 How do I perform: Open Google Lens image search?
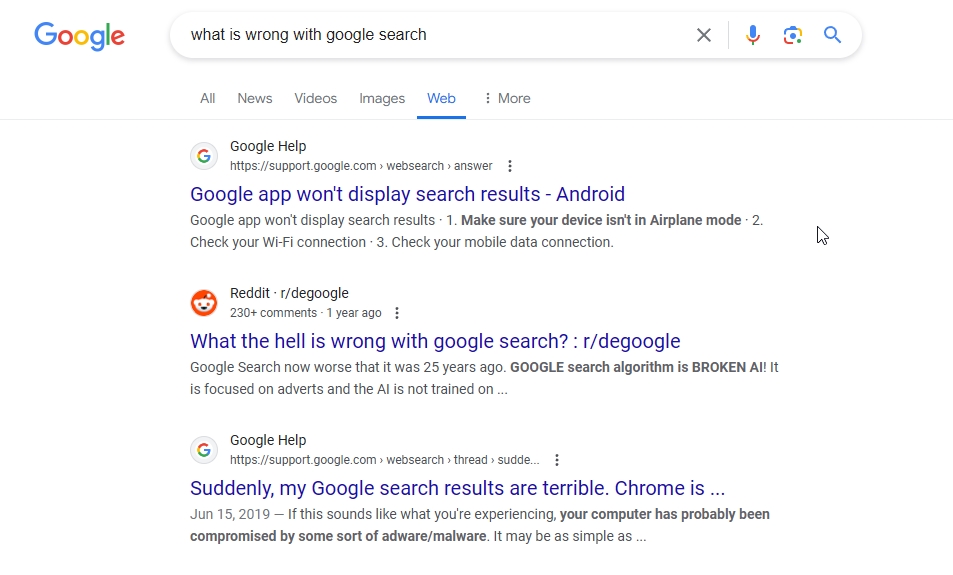coord(793,35)
